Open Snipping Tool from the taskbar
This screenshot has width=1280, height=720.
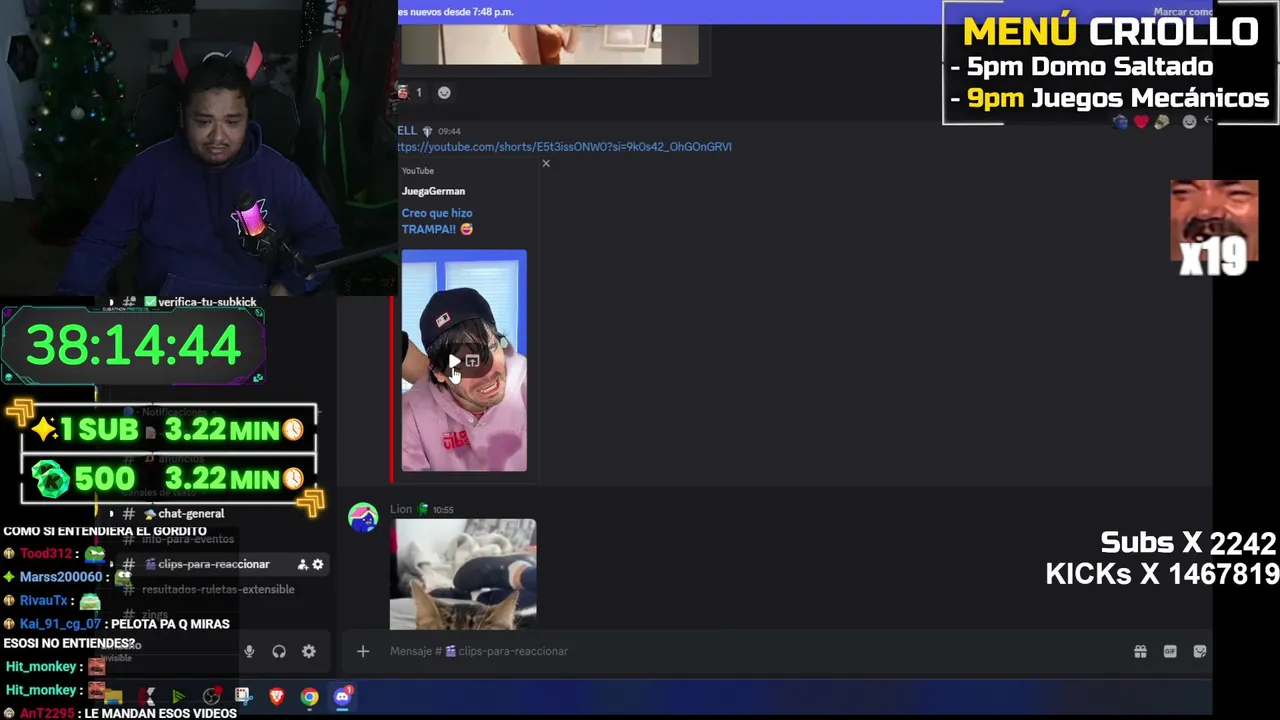[x=243, y=696]
